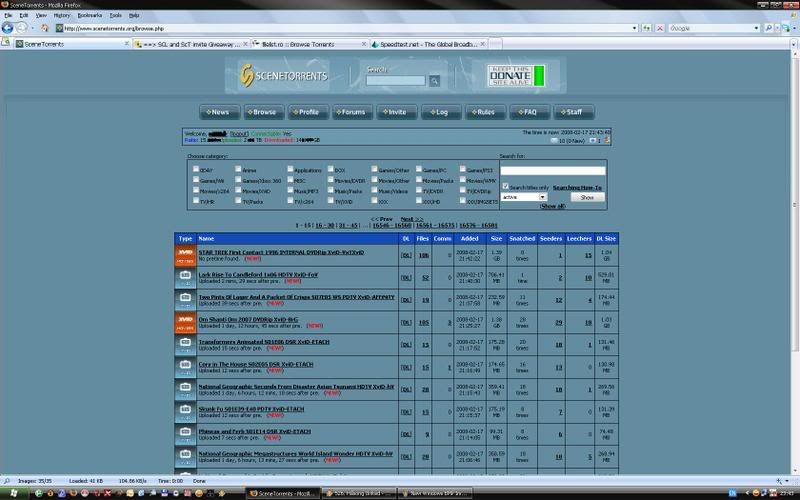Click the (Show all) link
The image size is (800, 500).
click(x=553, y=206)
